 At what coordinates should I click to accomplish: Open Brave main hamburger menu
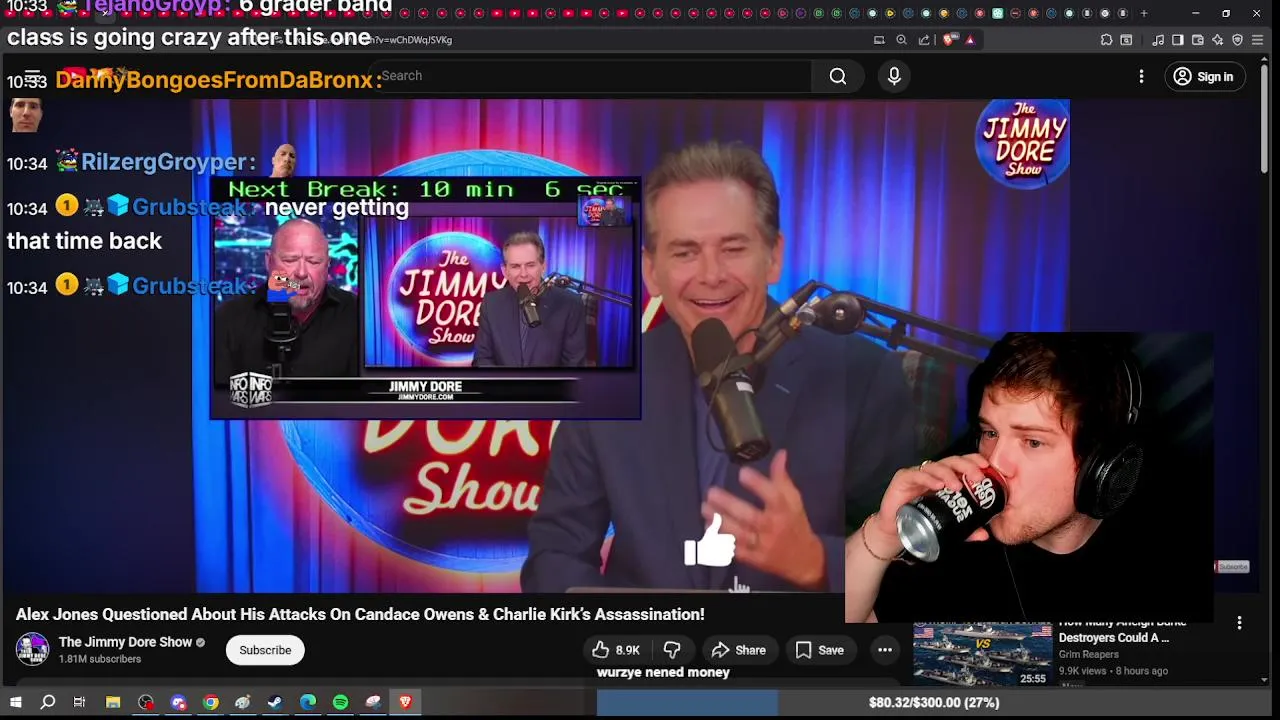tap(1258, 40)
